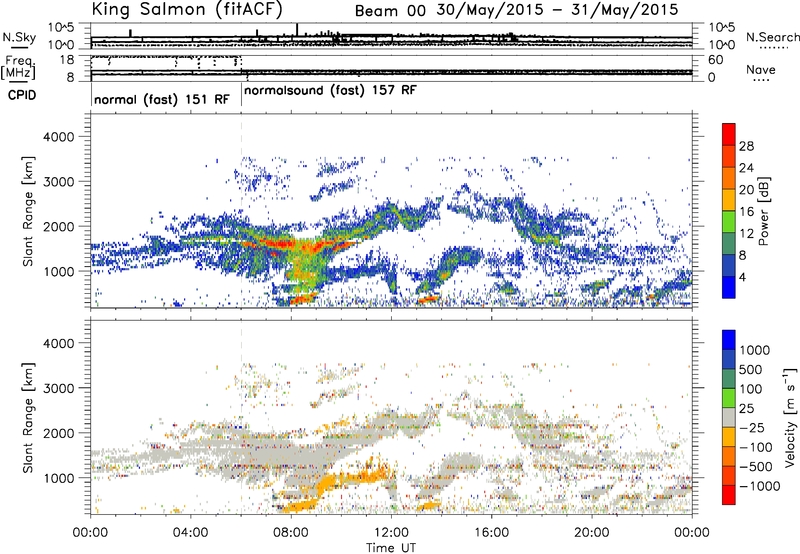Viewport: 800px width, 554px height.
Task: Click the 'N.Search' legend label
Action: tap(772, 37)
